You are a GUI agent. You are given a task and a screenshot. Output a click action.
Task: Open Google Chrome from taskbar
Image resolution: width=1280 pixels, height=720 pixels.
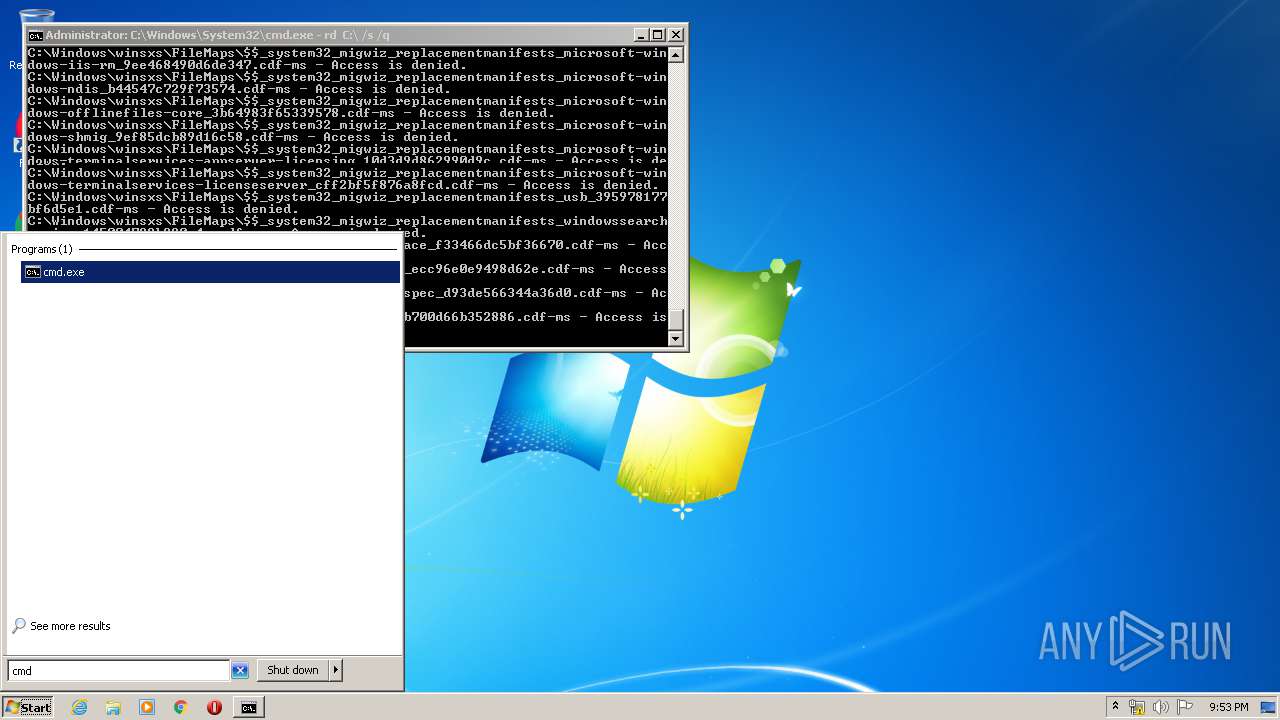tap(180, 707)
